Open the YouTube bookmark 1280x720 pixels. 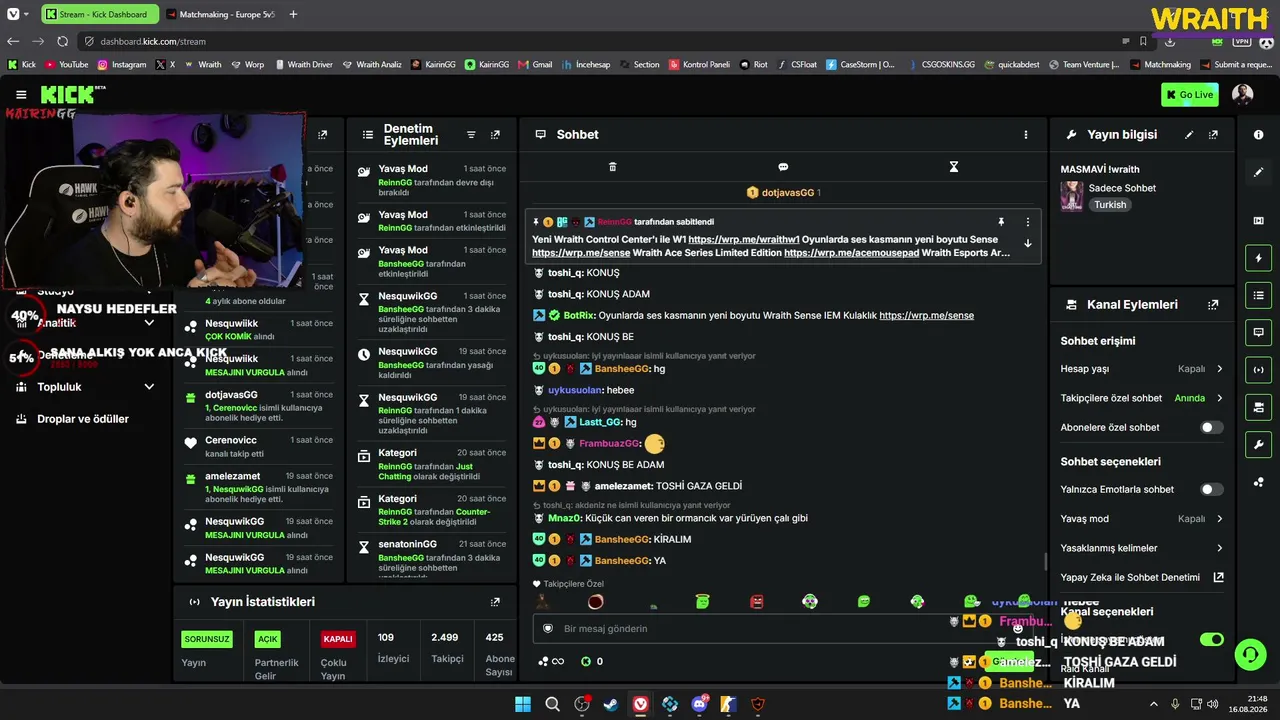(x=66, y=64)
